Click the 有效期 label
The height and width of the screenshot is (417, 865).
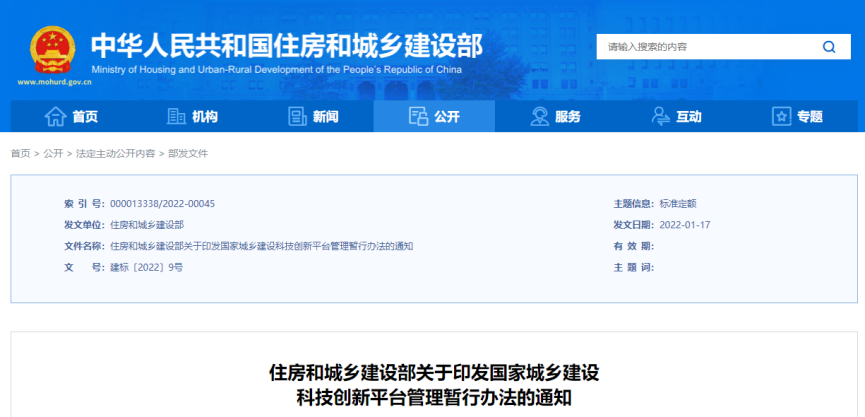tap(634, 246)
